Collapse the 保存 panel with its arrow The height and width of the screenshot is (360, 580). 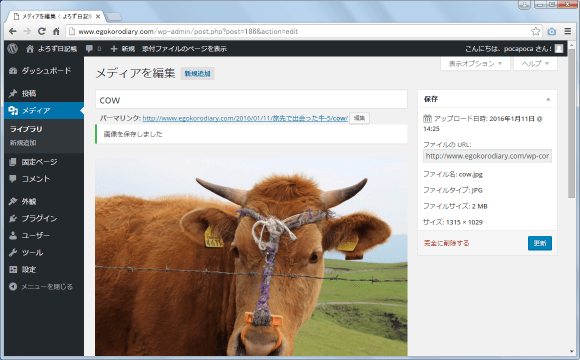(x=548, y=99)
